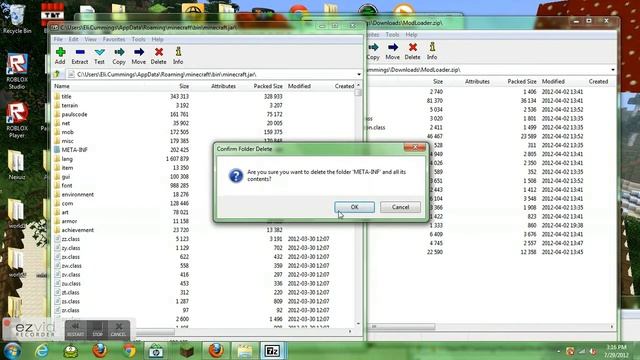Click Extract in minecraft.jar toolbar

click(80, 56)
